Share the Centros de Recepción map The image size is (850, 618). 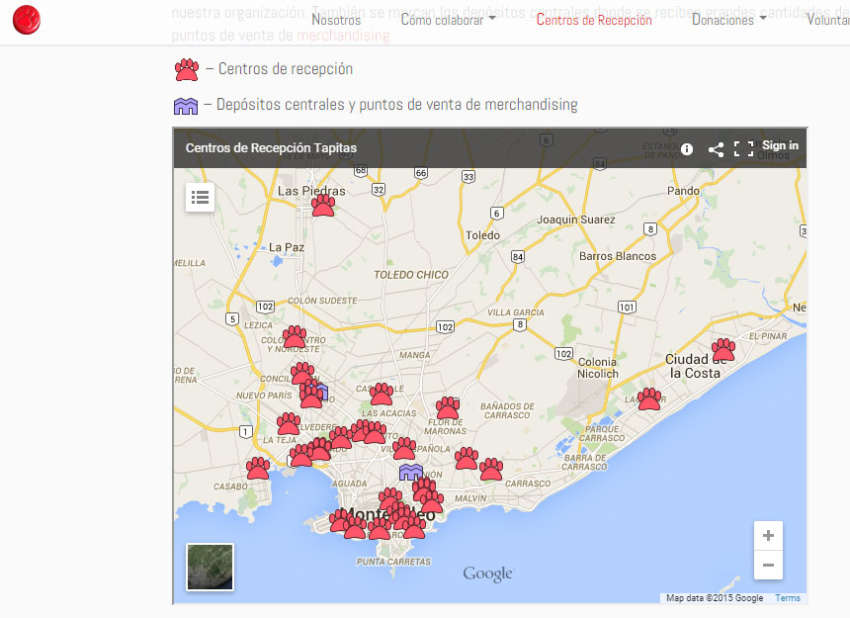(x=716, y=149)
